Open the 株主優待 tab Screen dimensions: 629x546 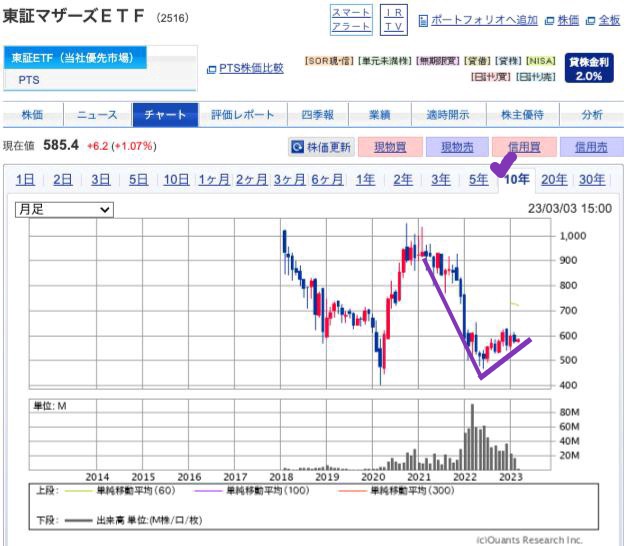pyautogui.click(x=523, y=115)
